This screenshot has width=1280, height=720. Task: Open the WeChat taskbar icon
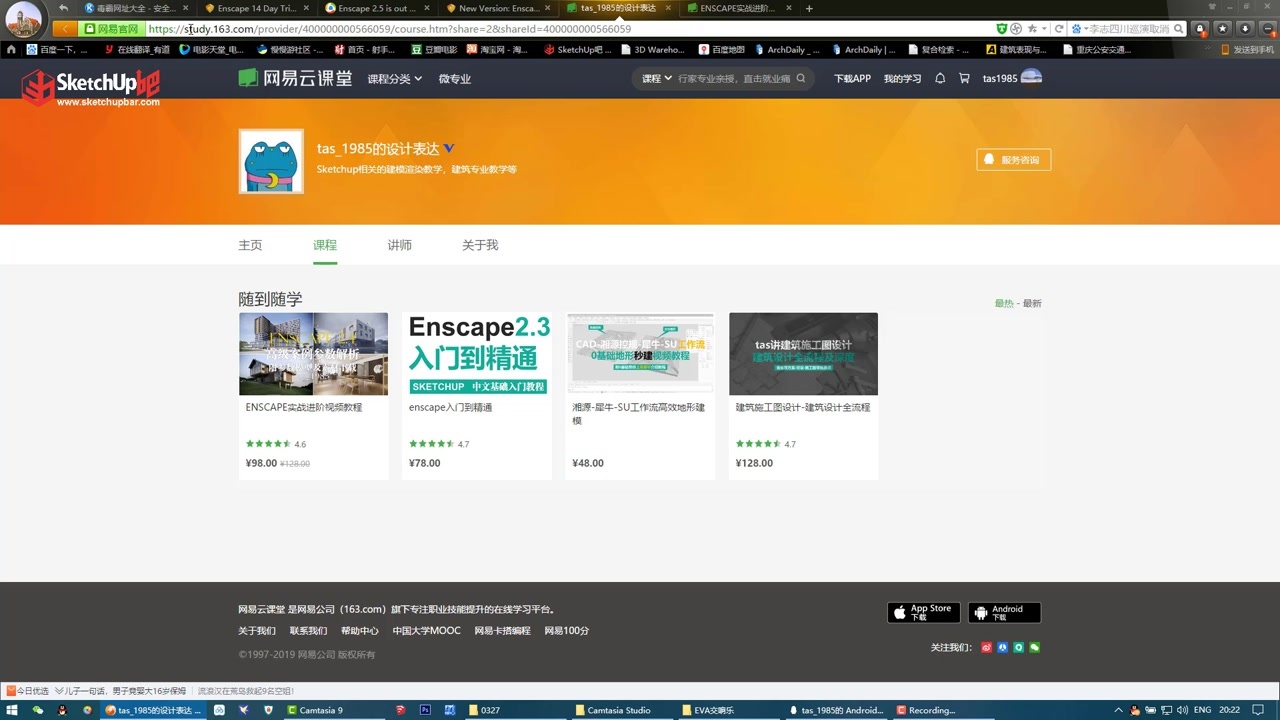[x=38, y=710]
